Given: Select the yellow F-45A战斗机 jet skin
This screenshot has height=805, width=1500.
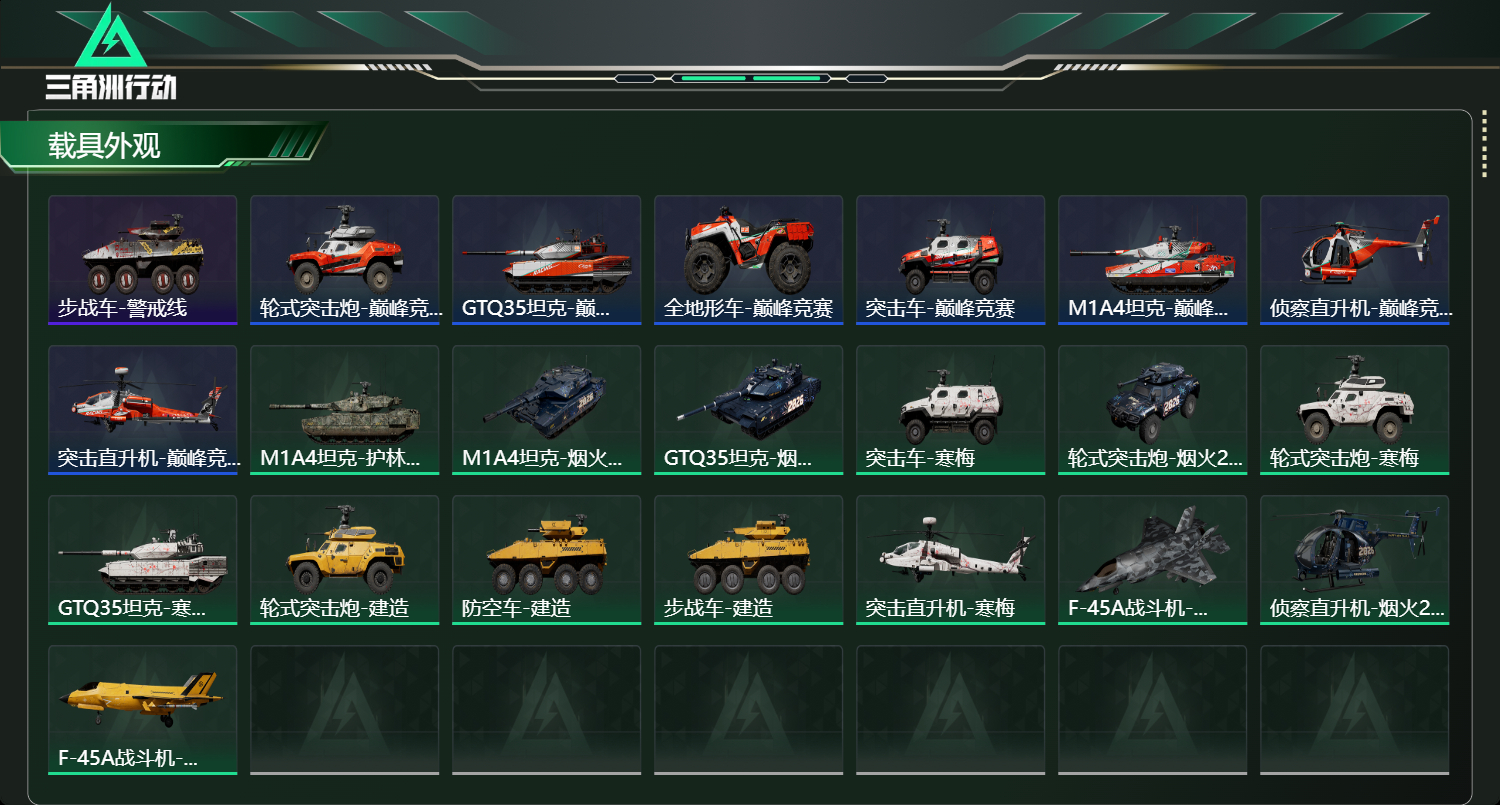Looking at the screenshot, I should (x=143, y=710).
